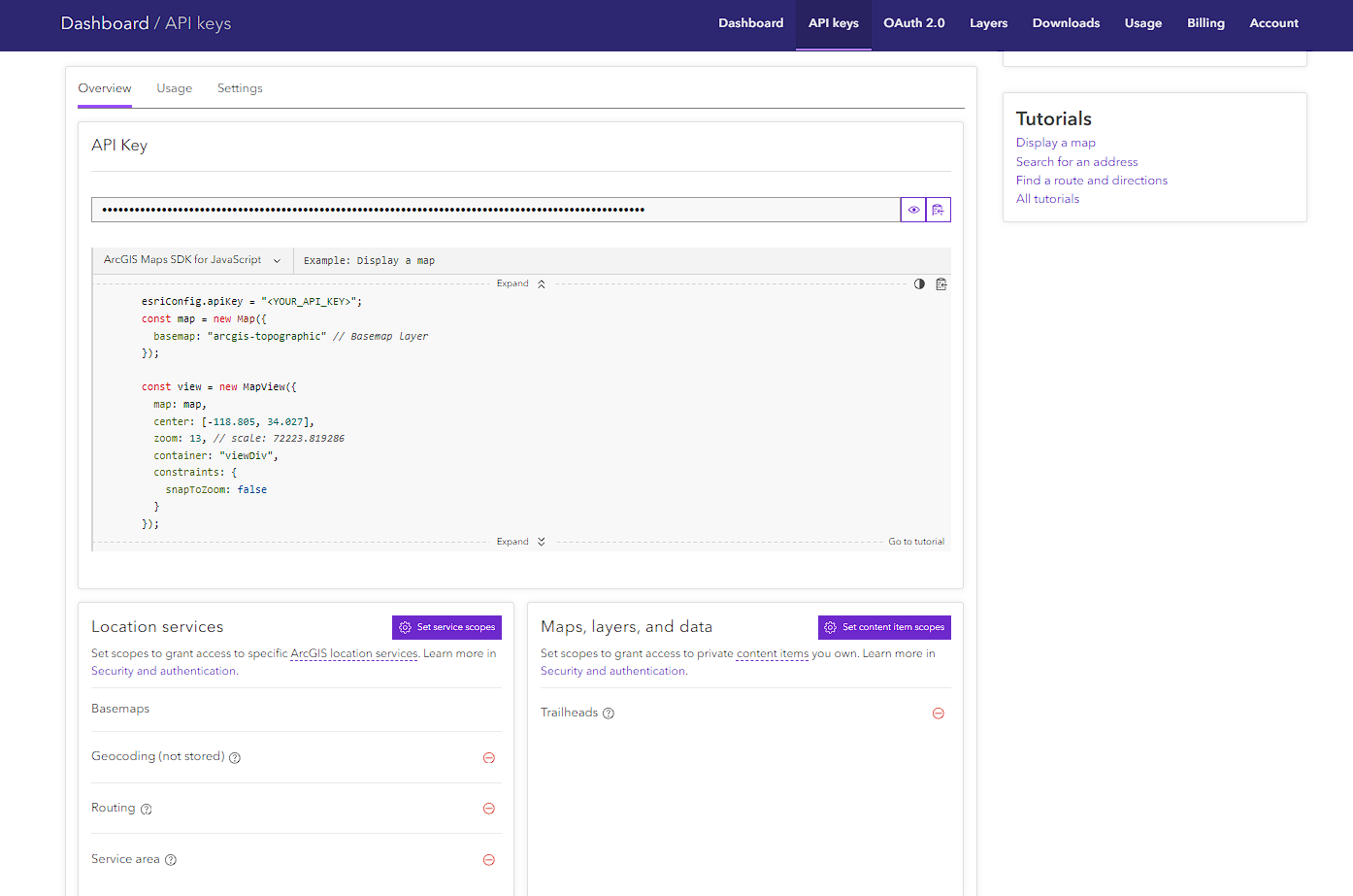Viewport: 1353px width, 896px height.
Task: Open help for Geocoding (not stored)
Action: pos(235,758)
